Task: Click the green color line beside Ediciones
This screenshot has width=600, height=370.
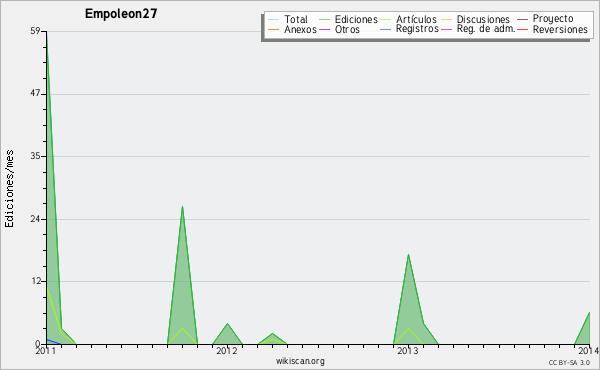Action: coord(324,19)
